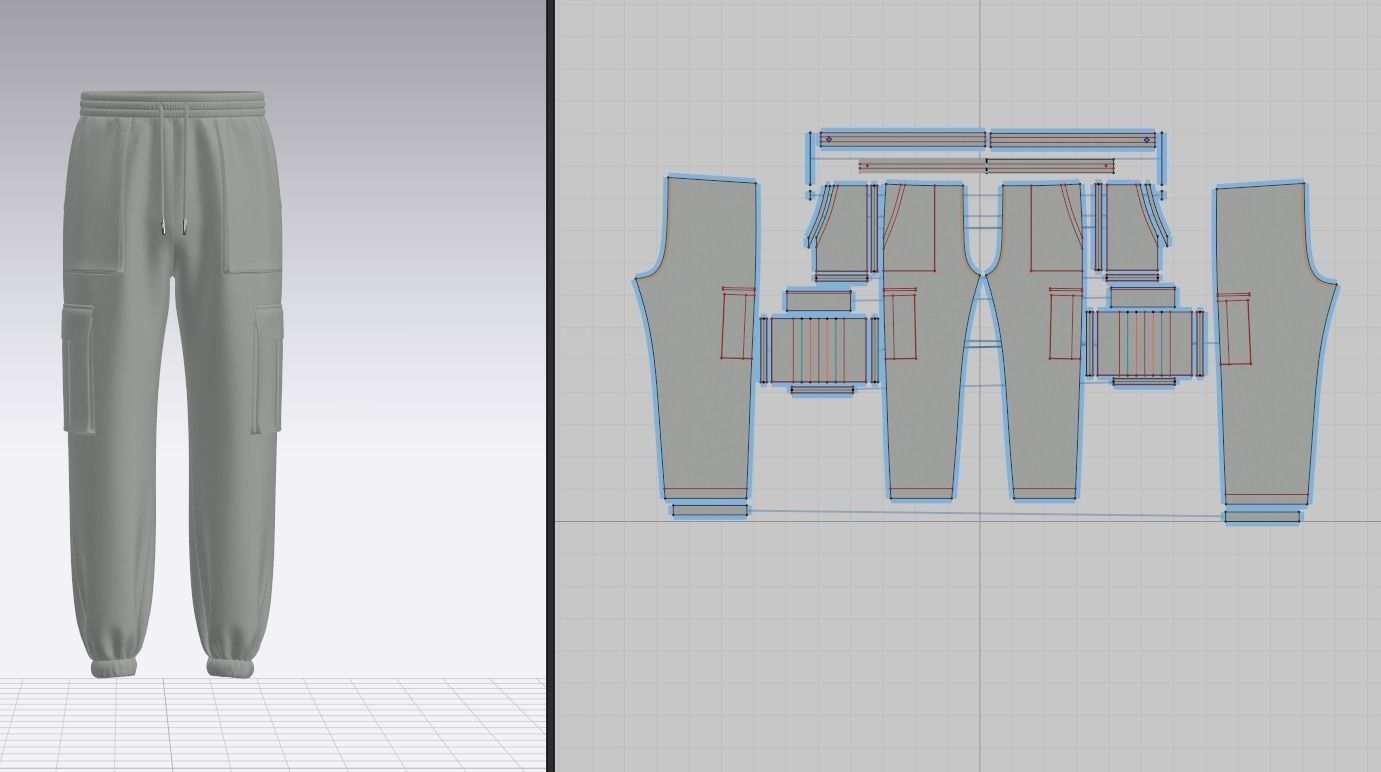This screenshot has height=772, width=1381.
Task: Select the vertical strip at the waistband's left end
Action: pos(809,157)
